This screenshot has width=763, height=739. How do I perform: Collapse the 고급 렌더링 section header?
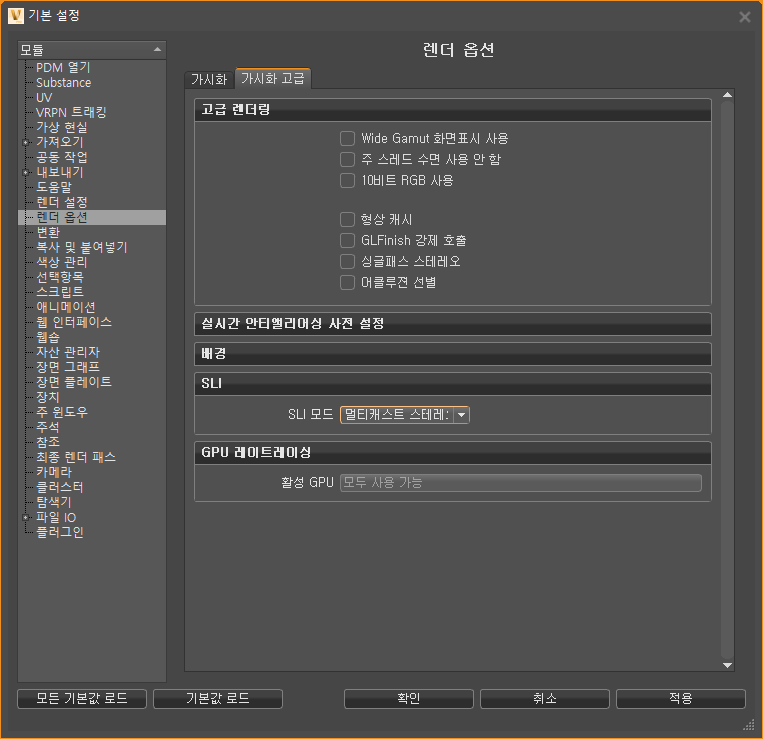[x=453, y=109]
